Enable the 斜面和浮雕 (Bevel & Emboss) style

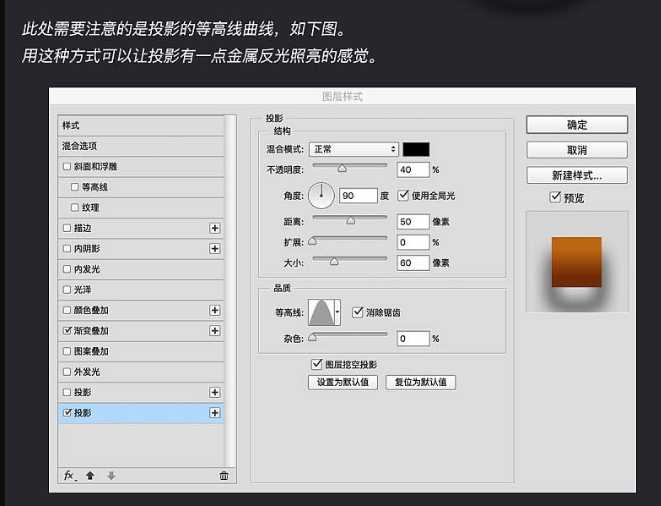coord(67,166)
